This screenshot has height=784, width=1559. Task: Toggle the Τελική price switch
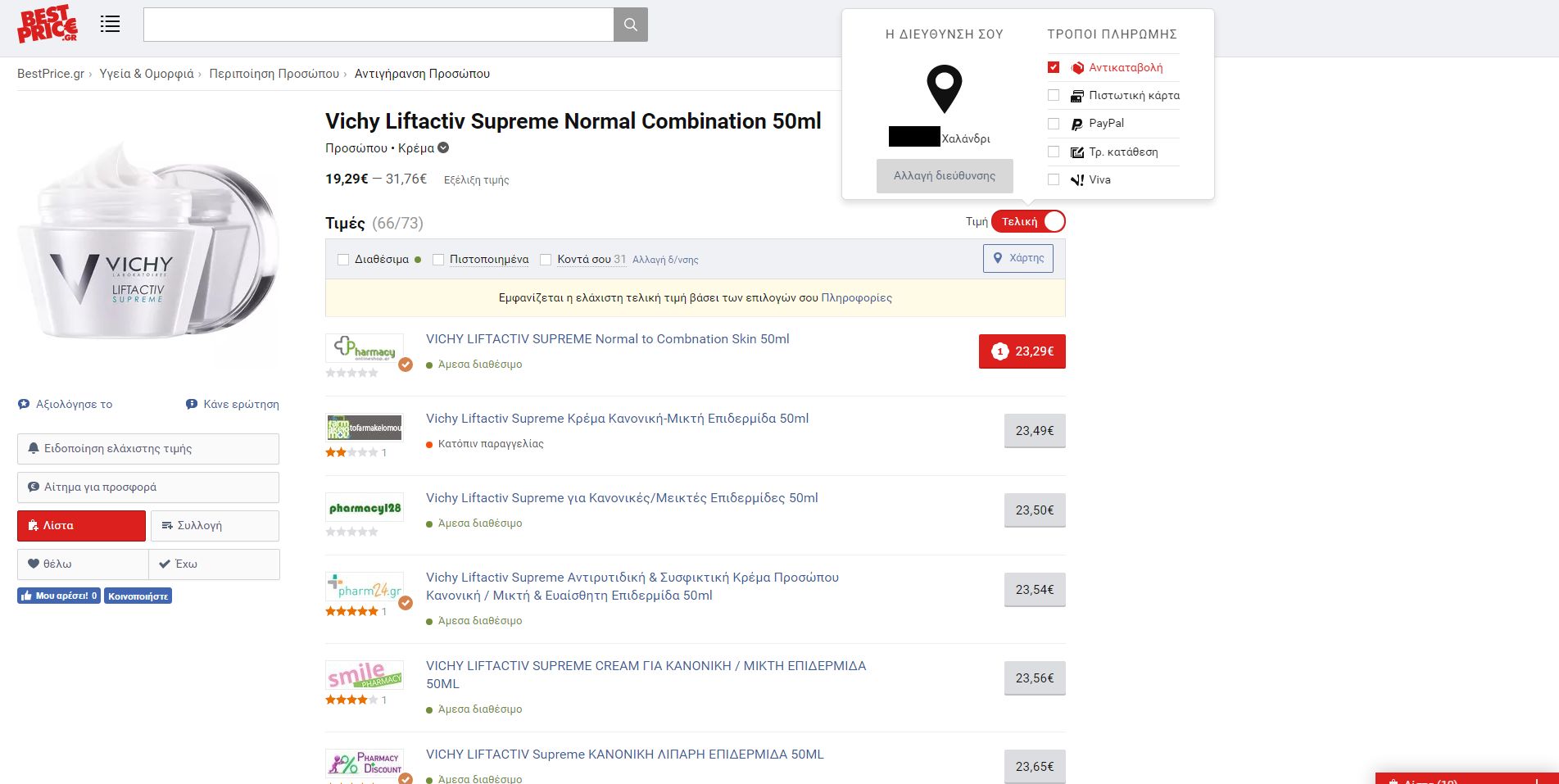pos(1028,221)
